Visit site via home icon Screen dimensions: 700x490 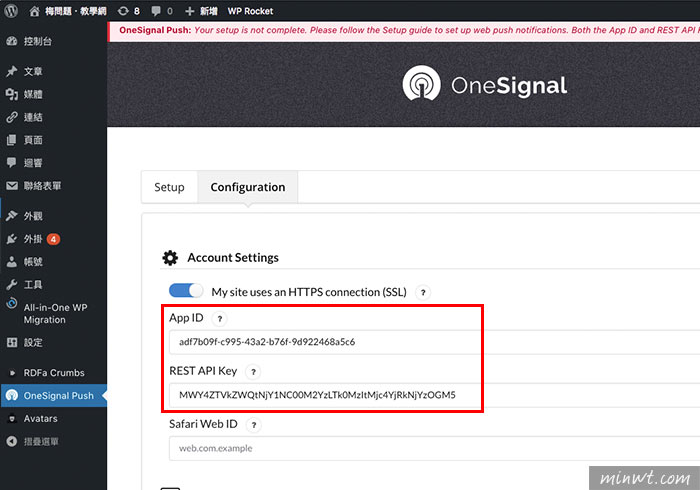point(34,11)
